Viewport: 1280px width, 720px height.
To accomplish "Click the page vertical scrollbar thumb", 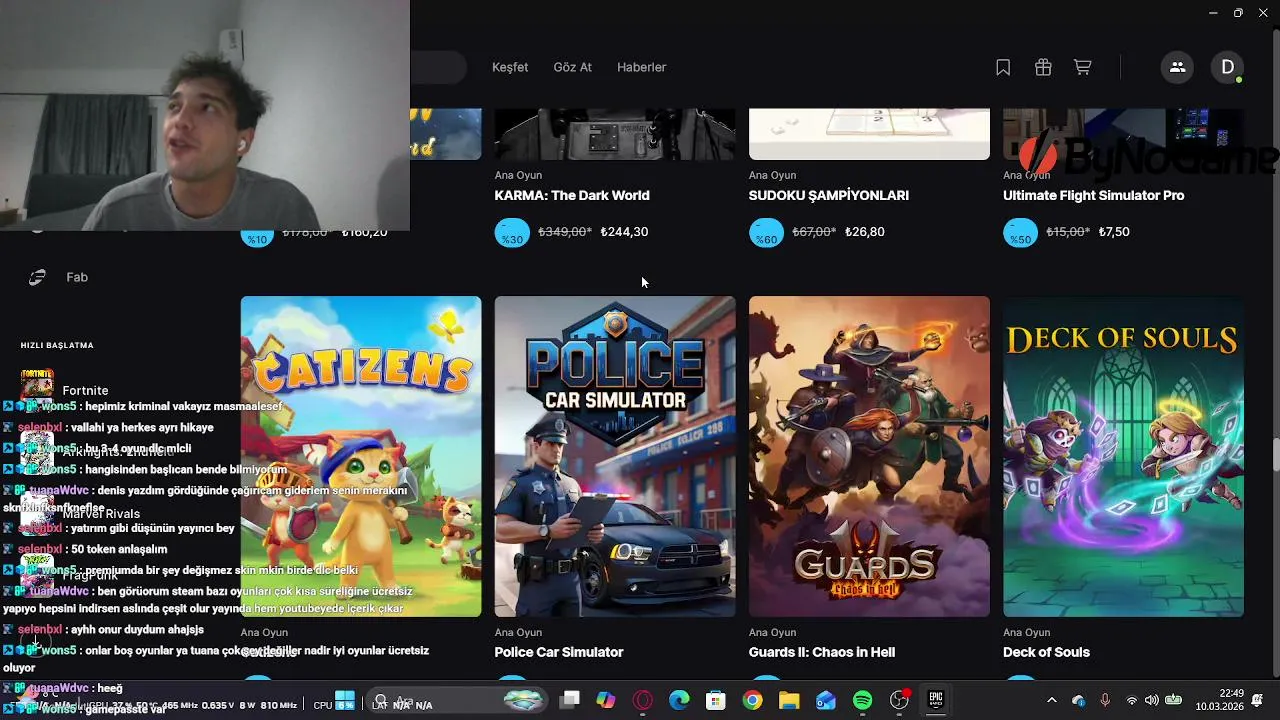I will pos(1274,455).
